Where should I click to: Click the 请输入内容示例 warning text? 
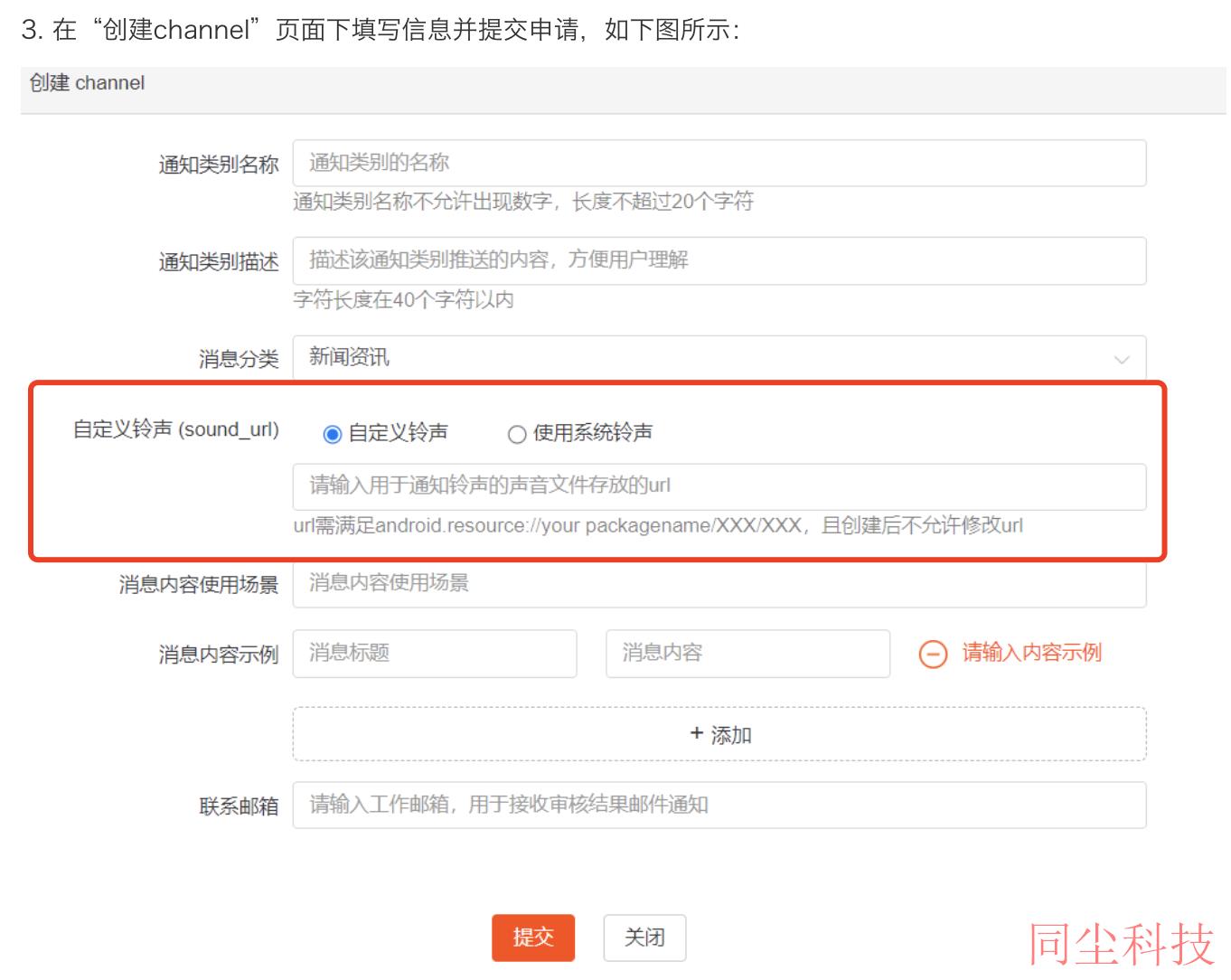coord(1032,653)
